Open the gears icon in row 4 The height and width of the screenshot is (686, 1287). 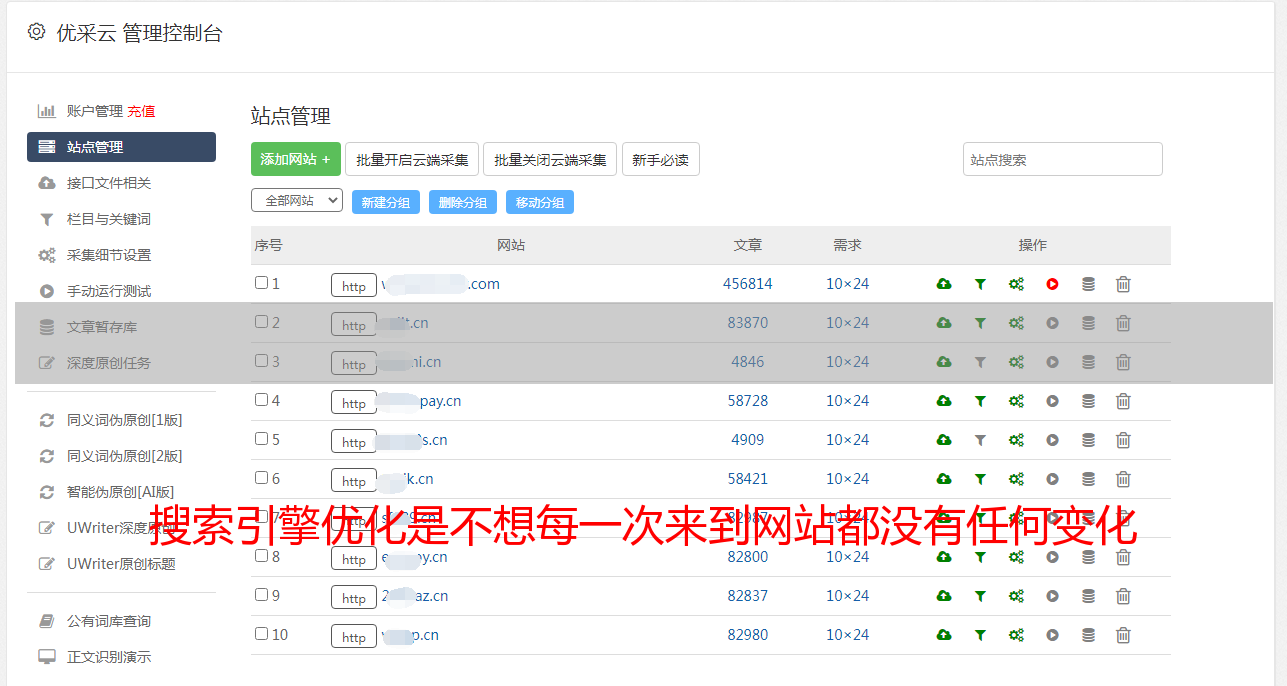[1016, 401]
